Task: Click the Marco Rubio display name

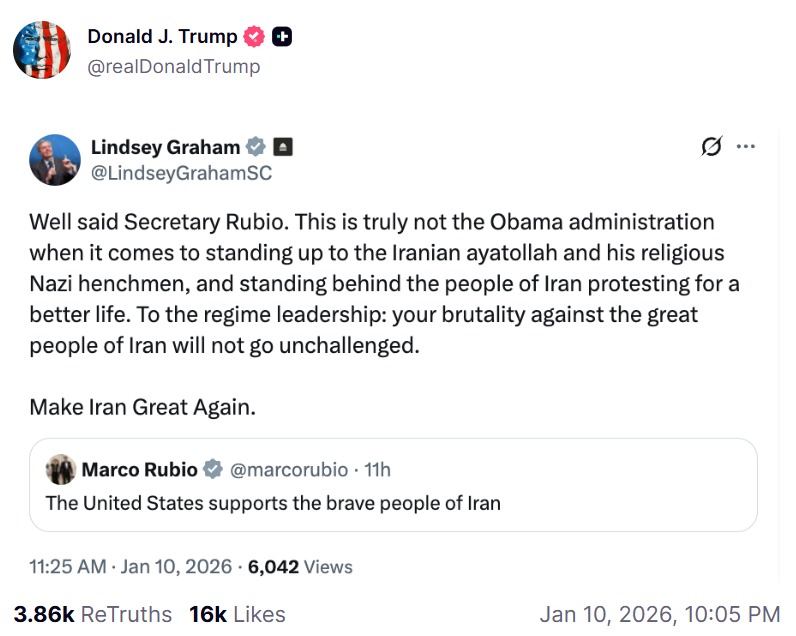Action: coord(139,469)
